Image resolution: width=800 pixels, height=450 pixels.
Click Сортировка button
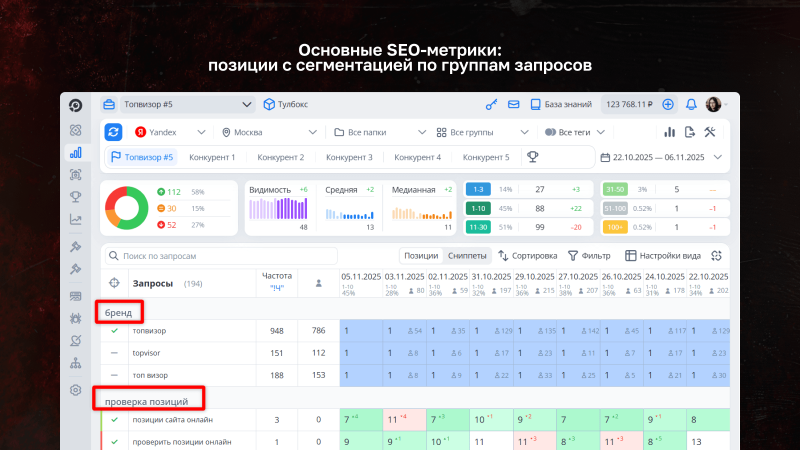tap(528, 256)
